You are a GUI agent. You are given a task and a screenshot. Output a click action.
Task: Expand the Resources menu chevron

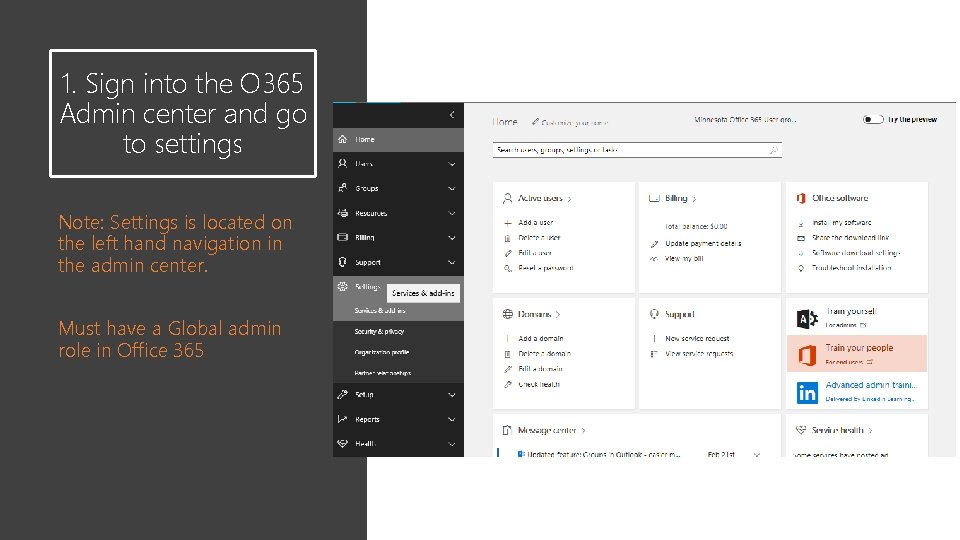[452, 214]
